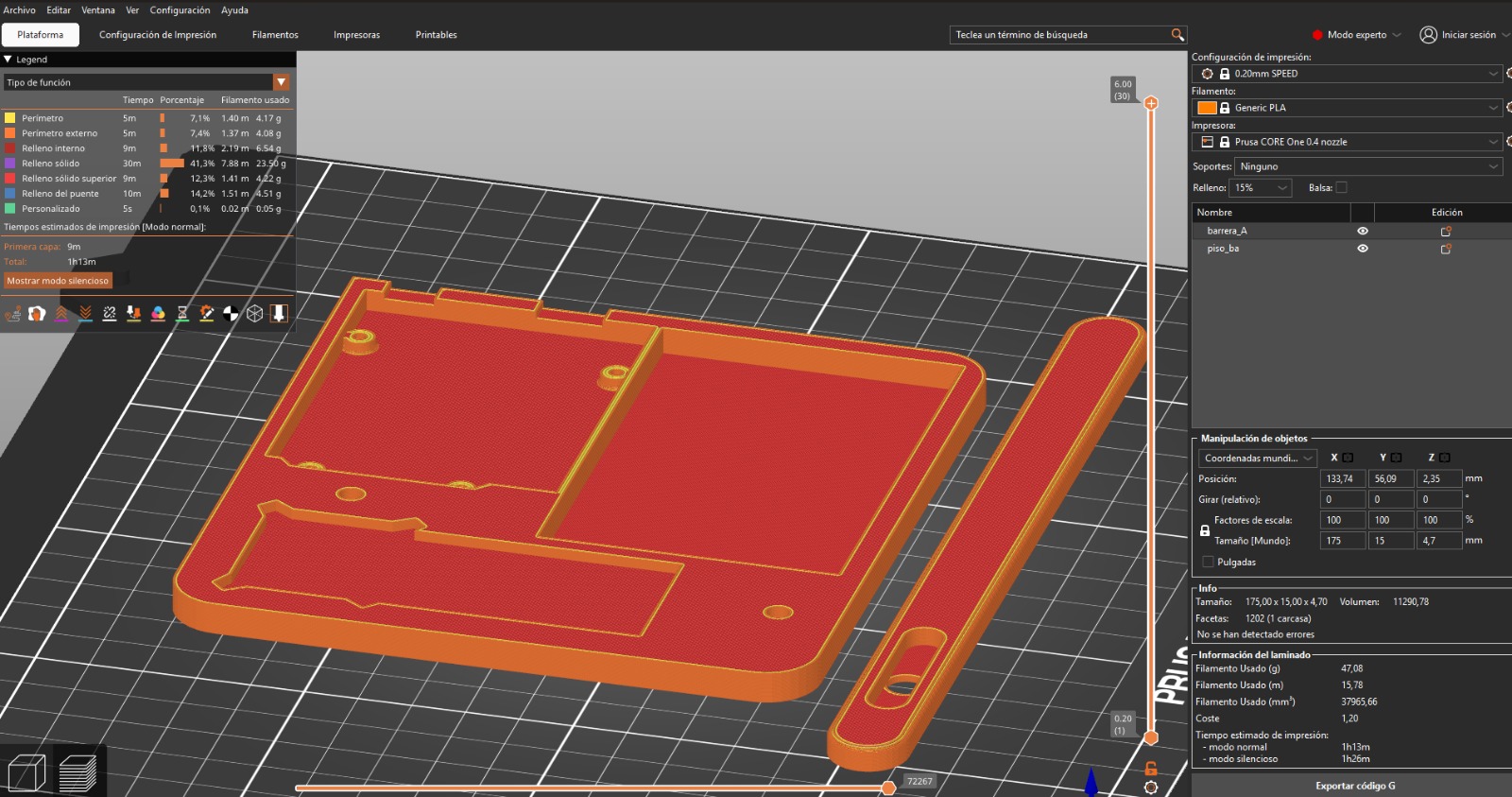1512x797 pixels.
Task: Hide the barrera_A object with eye icon
Action: coord(1363,231)
